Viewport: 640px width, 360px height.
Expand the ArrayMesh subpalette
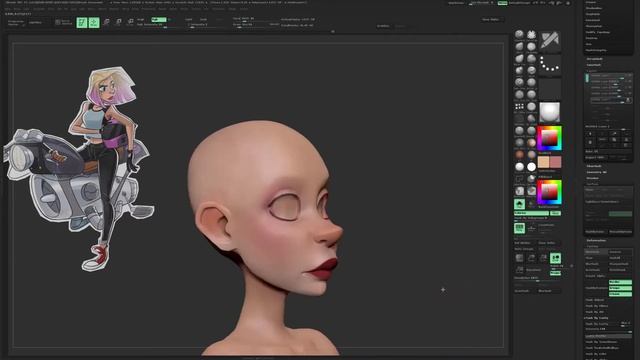(x=594, y=59)
